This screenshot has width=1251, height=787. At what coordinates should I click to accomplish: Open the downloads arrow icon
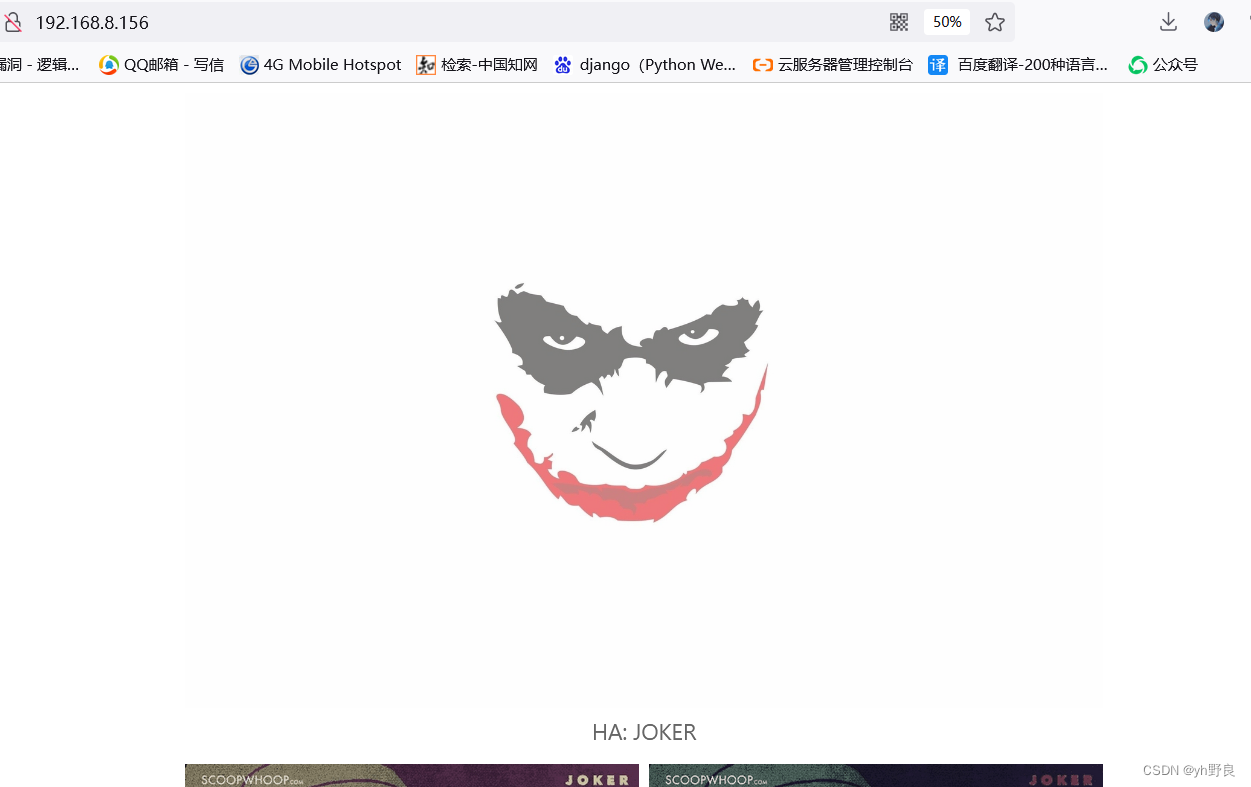(1168, 22)
